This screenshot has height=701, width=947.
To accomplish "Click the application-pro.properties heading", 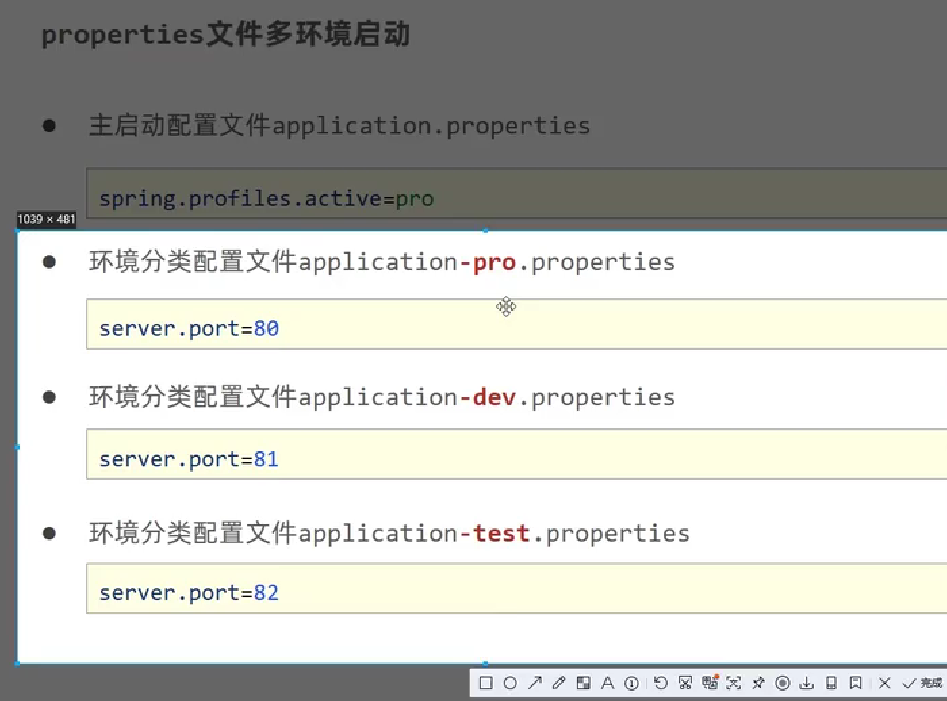I will [382, 262].
